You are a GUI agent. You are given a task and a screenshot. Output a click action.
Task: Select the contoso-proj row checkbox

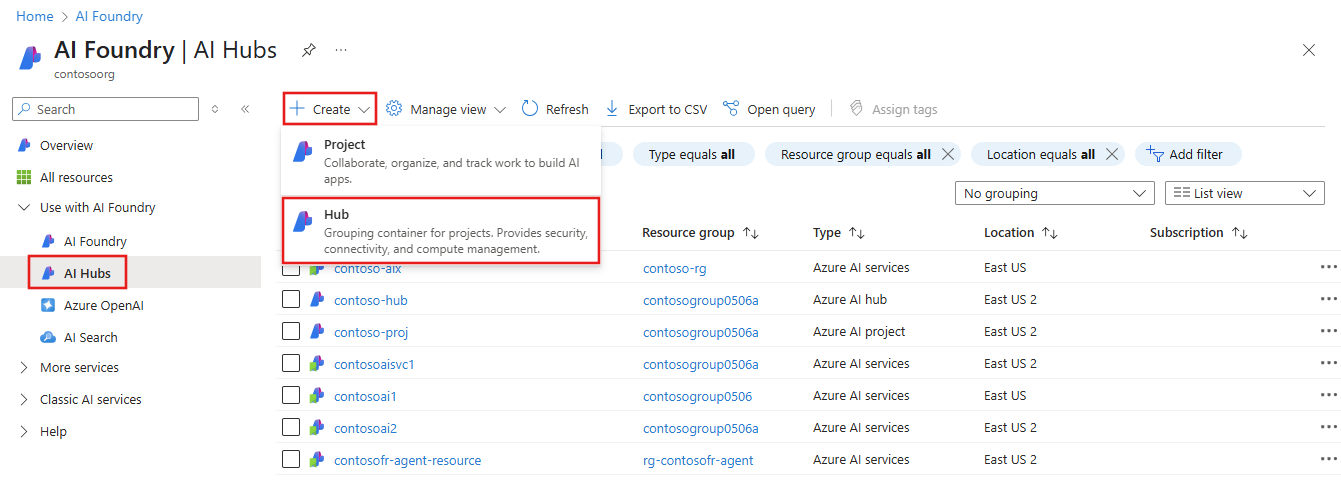click(x=291, y=332)
